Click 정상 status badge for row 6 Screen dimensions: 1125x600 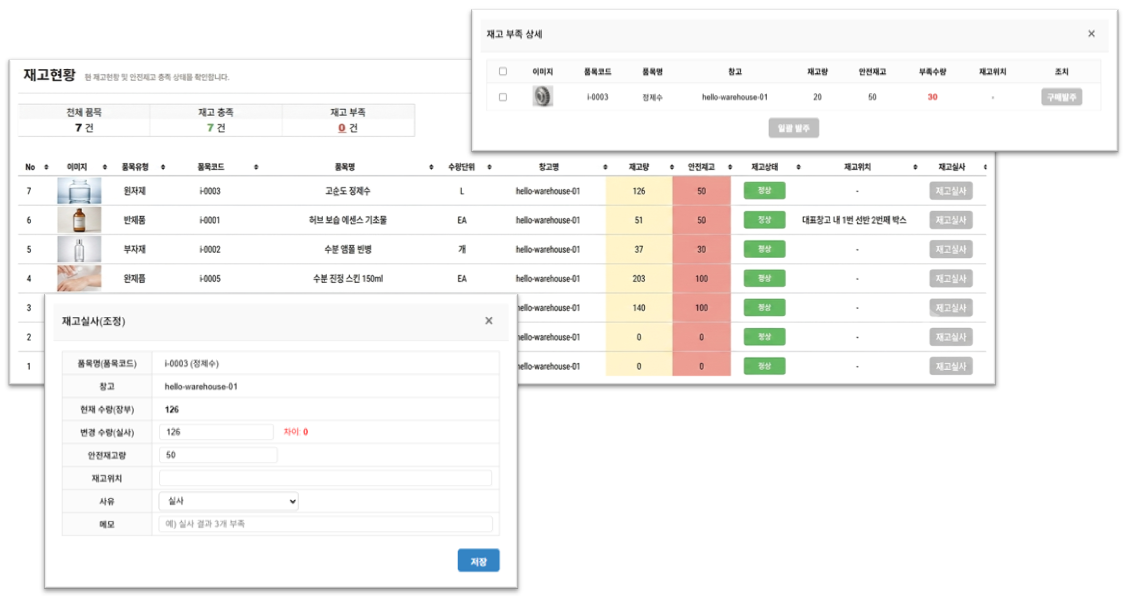coord(764,220)
